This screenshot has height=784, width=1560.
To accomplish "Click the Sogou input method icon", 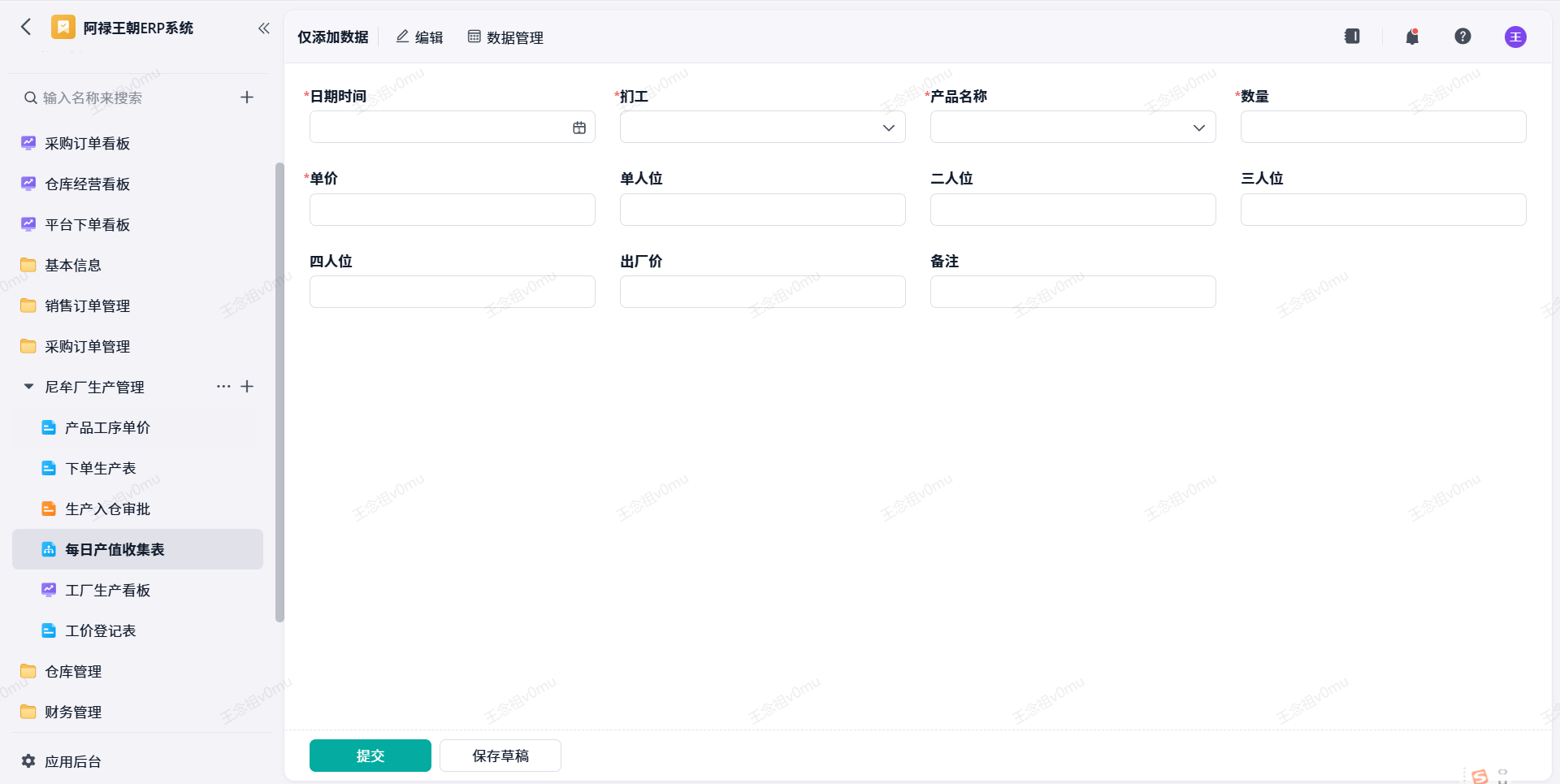I will (x=1480, y=777).
